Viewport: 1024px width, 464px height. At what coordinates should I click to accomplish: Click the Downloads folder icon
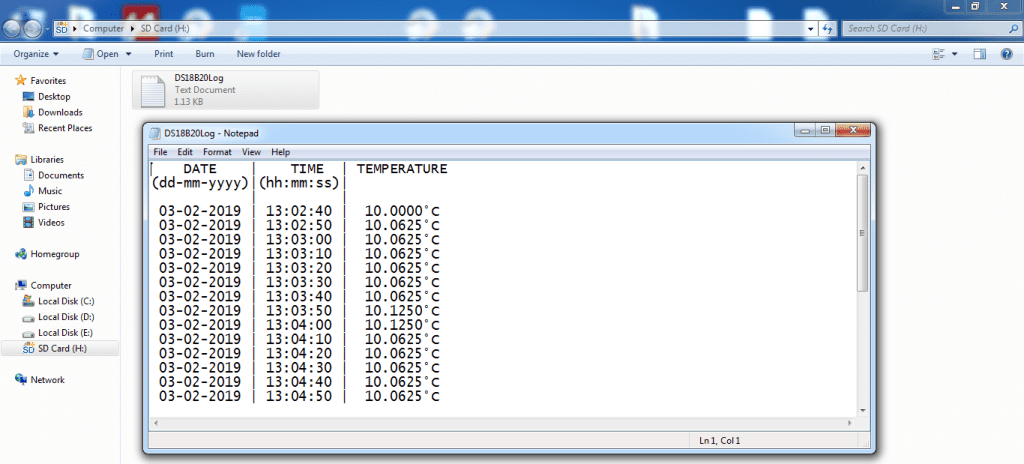tap(28, 112)
